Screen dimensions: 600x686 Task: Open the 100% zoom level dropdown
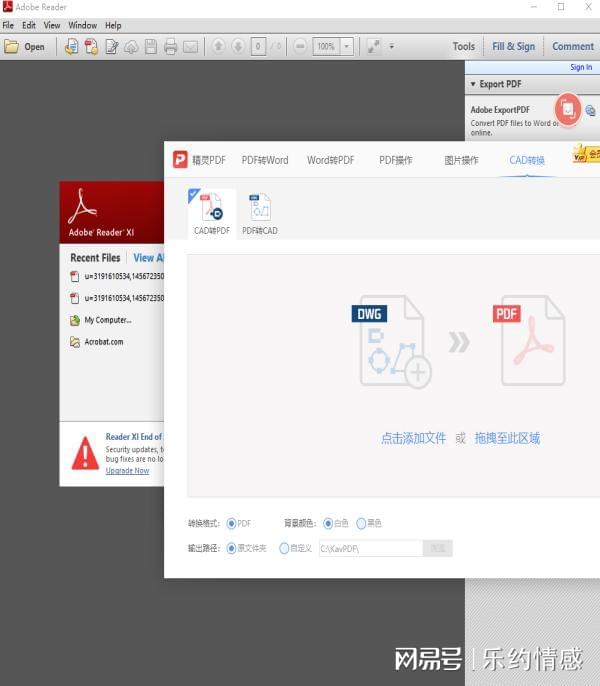point(347,46)
